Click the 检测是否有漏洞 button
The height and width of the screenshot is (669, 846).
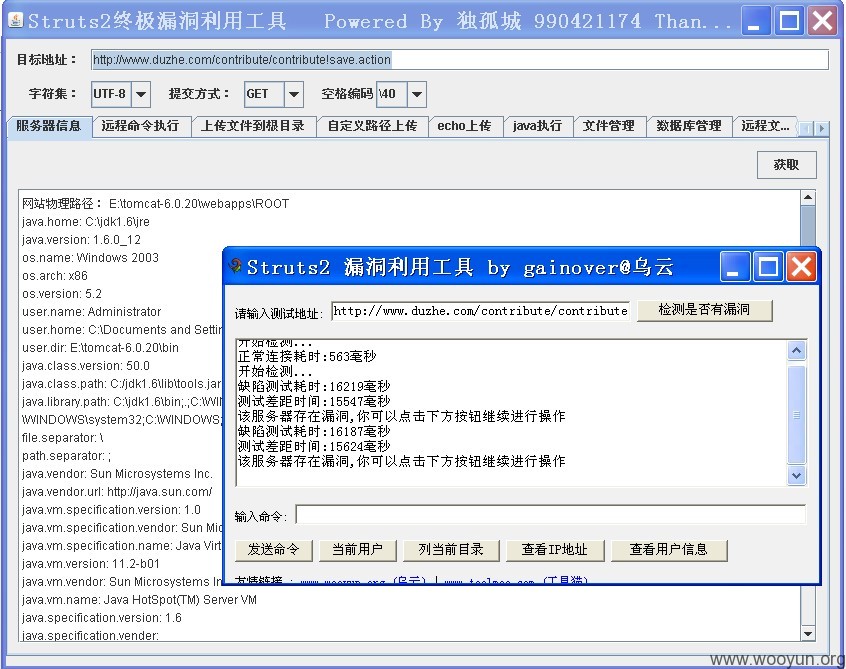[704, 310]
